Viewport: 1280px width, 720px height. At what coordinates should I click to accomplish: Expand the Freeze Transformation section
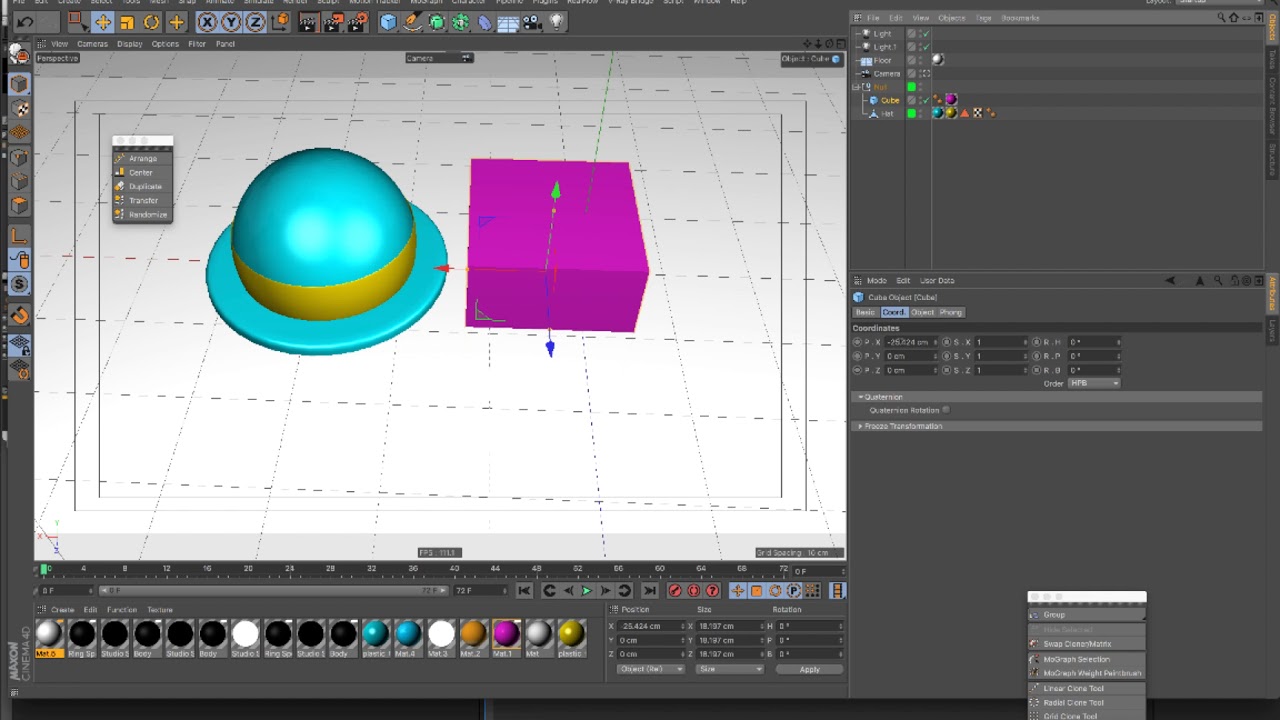point(860,426)
